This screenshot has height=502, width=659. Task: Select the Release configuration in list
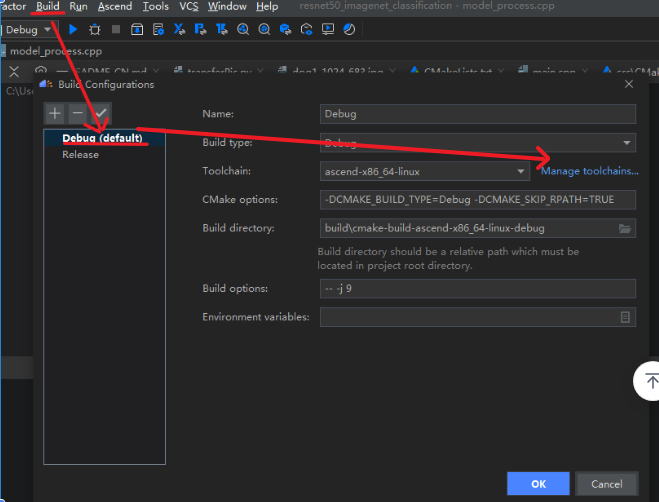104,155
